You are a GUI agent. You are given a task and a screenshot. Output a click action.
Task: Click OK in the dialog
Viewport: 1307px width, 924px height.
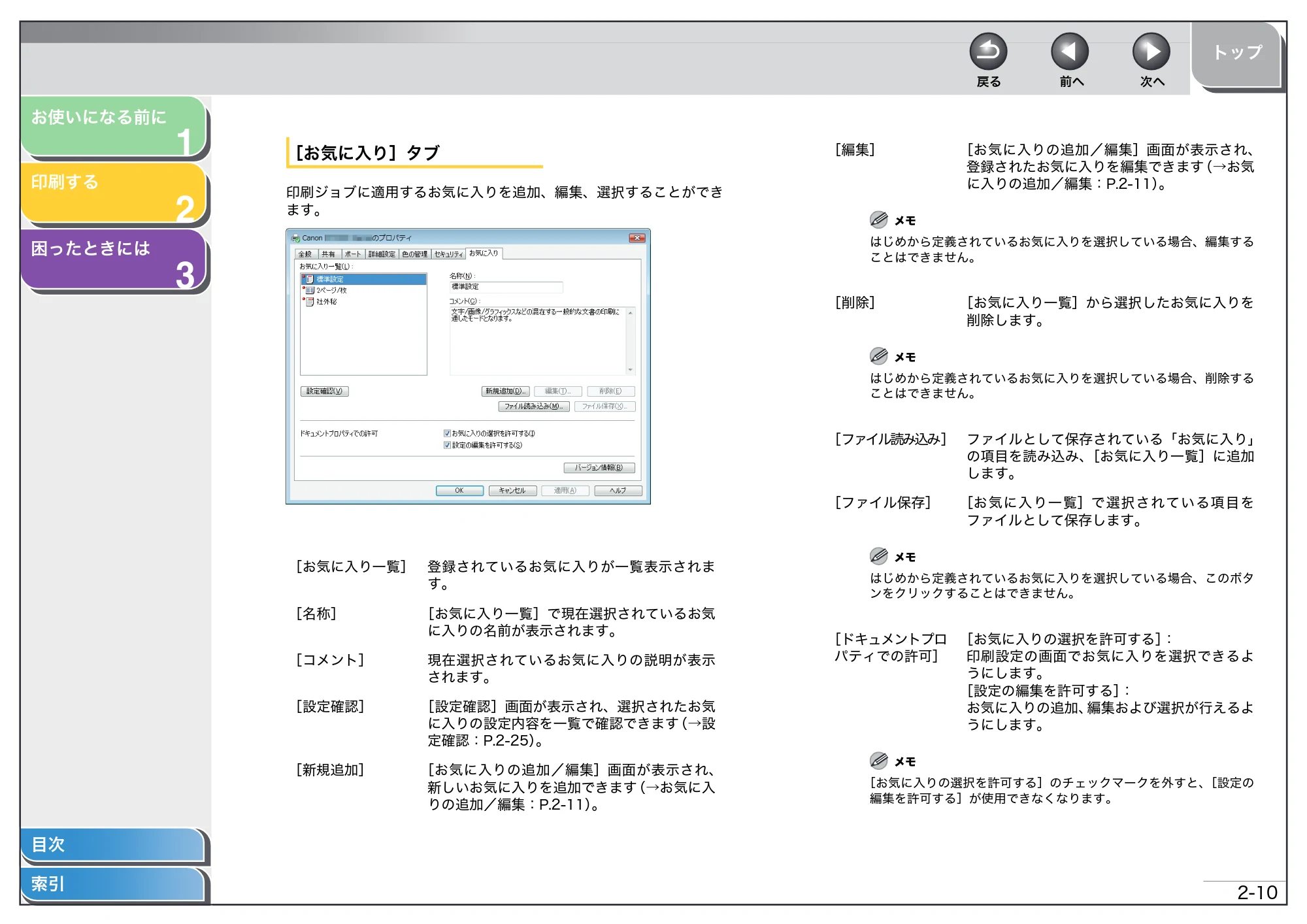459,491
